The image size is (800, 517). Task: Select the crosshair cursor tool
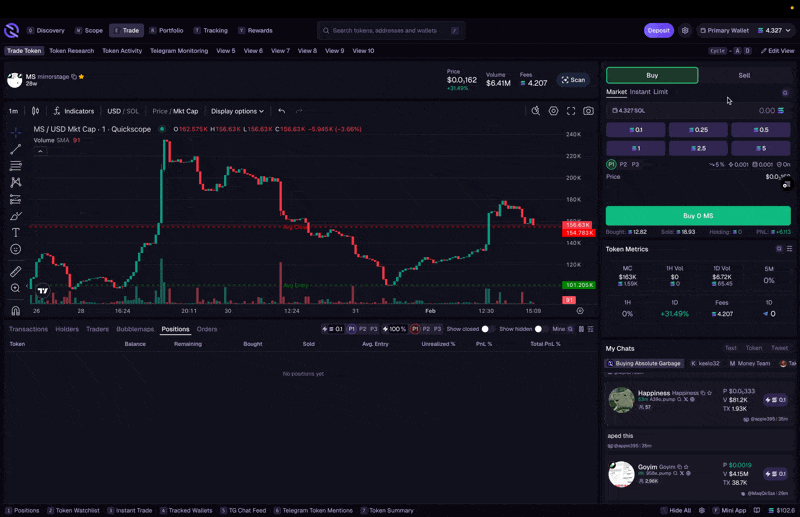click(16, 133)
